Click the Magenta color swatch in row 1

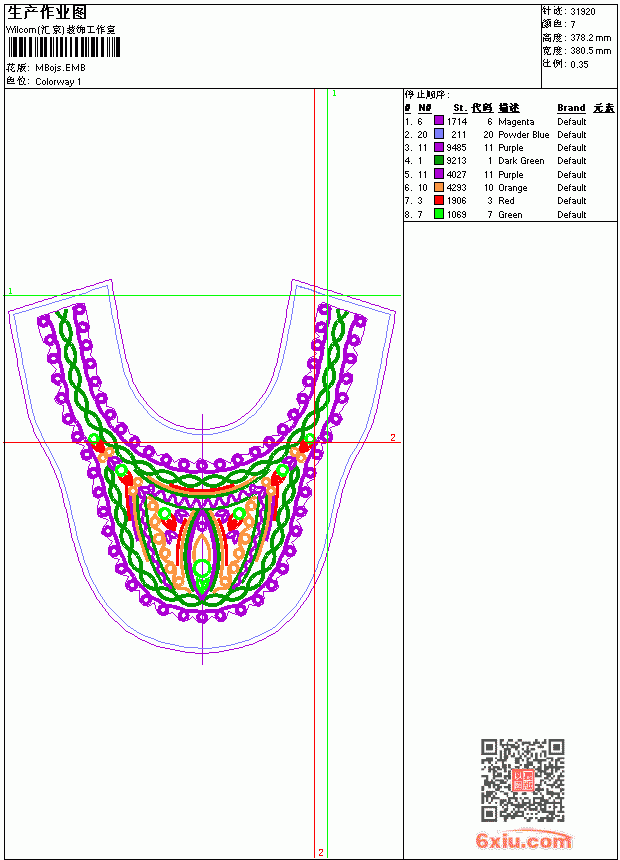pos(439,121)
